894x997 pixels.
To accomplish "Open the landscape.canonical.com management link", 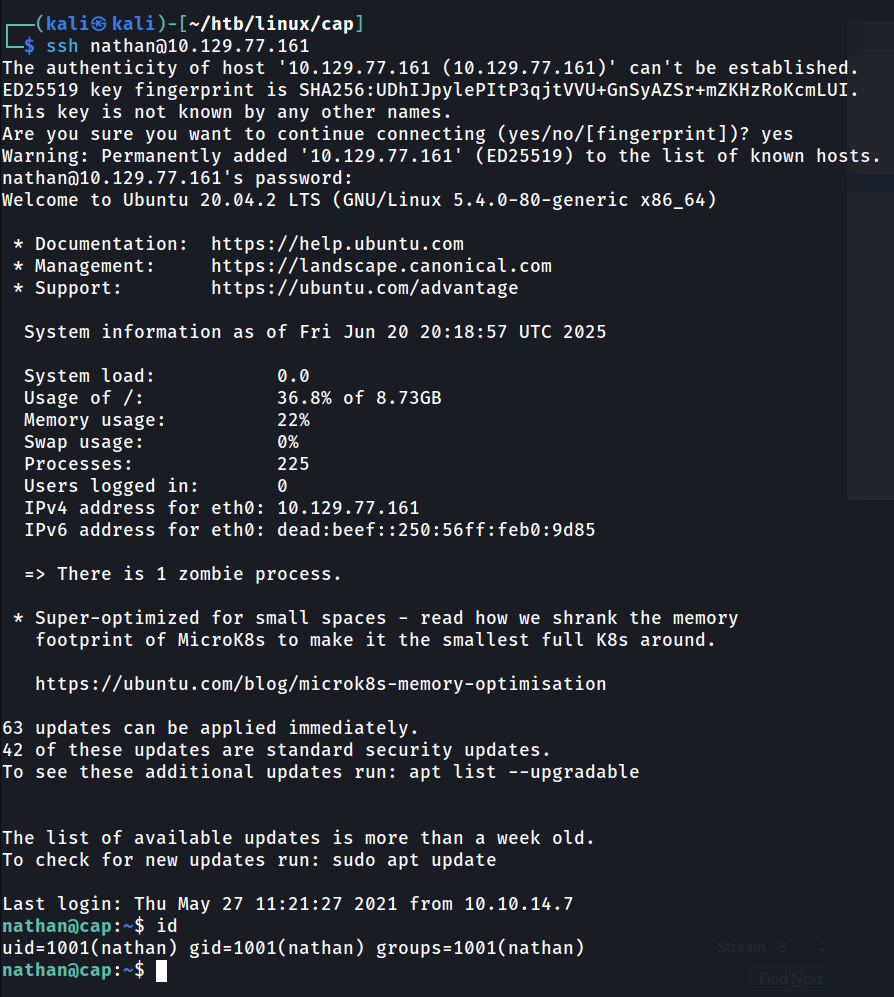I will click(381, 266).
